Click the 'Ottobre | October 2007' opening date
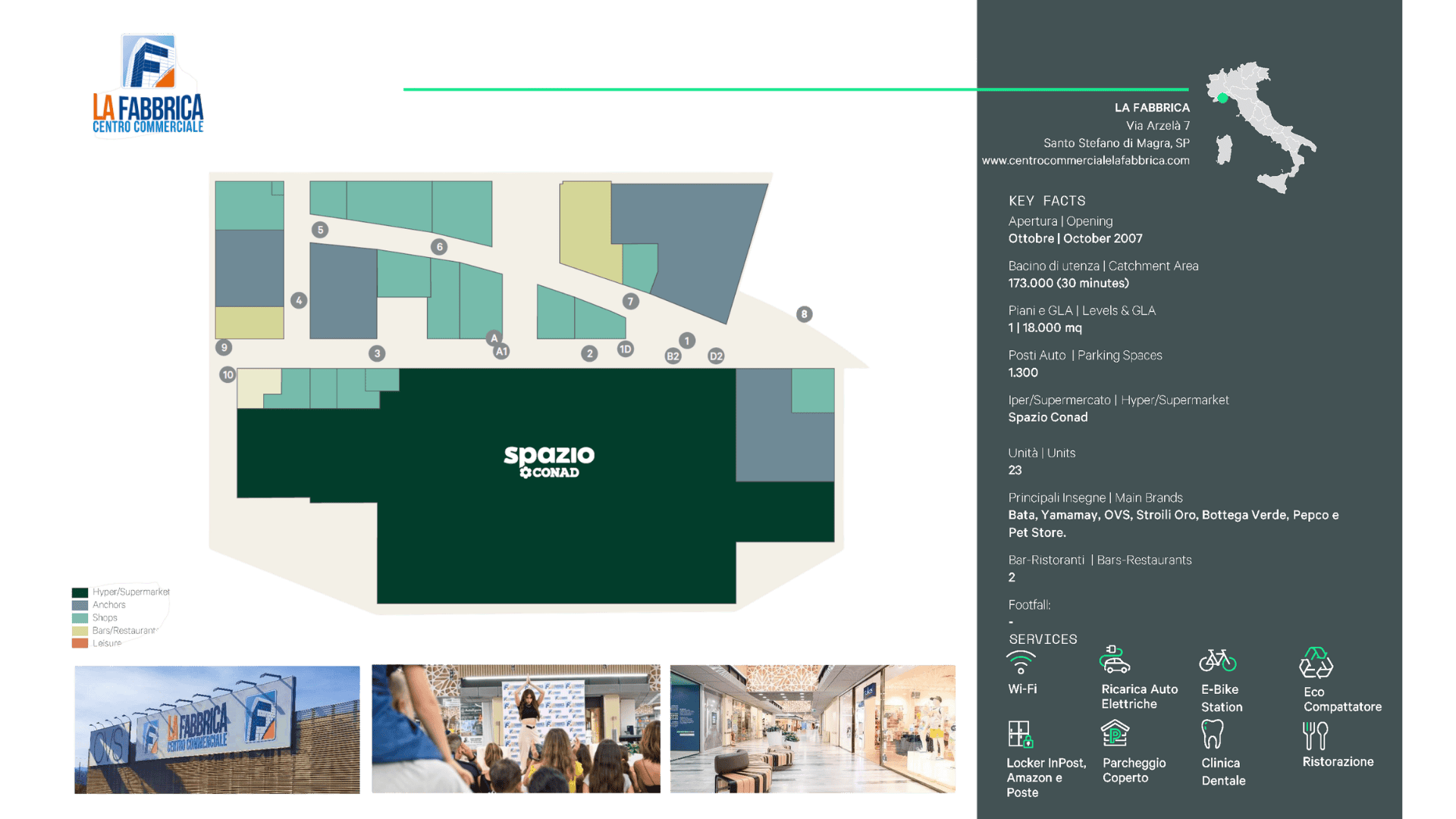This screenshot has width=1456, height=819. click(x=1075, y=238)
